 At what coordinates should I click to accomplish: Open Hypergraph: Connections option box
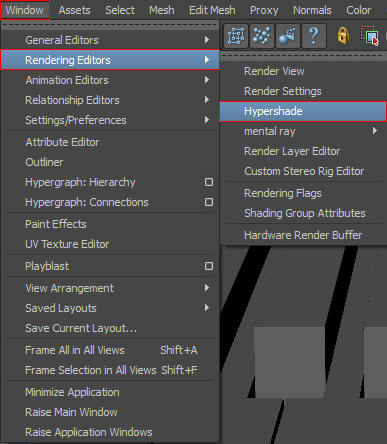click(209, 202)
